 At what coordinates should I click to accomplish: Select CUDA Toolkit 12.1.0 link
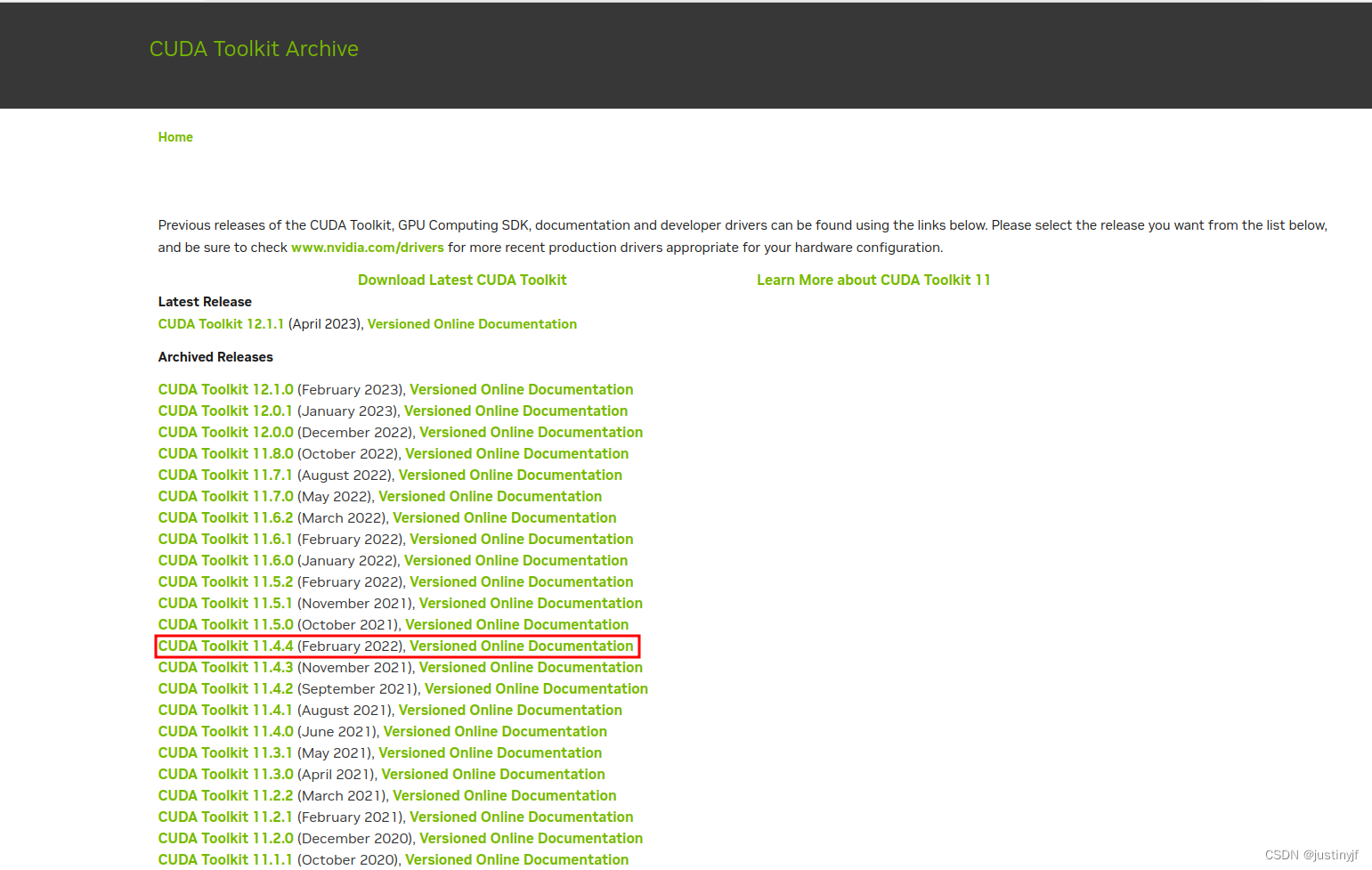click(225, 389)
